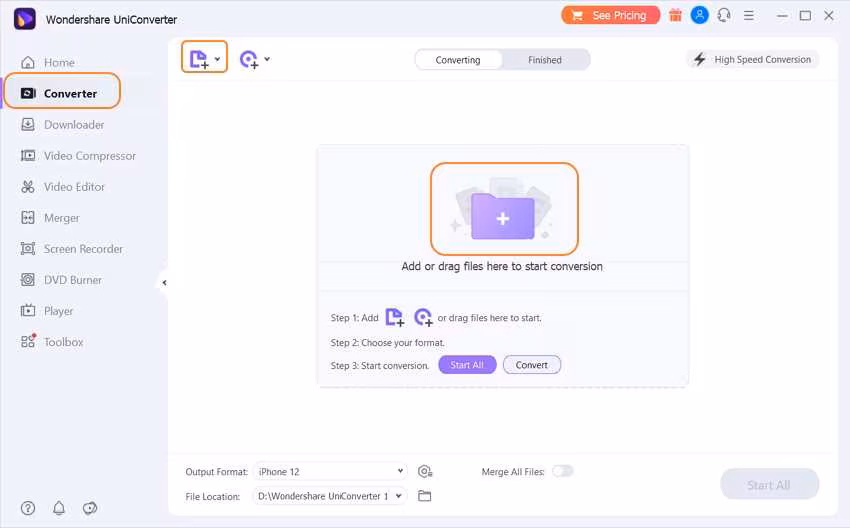Click 'Add or drag files here to start conversion' text
The width and height of the screenshot is (850, 528).
[x=502, y=266]
